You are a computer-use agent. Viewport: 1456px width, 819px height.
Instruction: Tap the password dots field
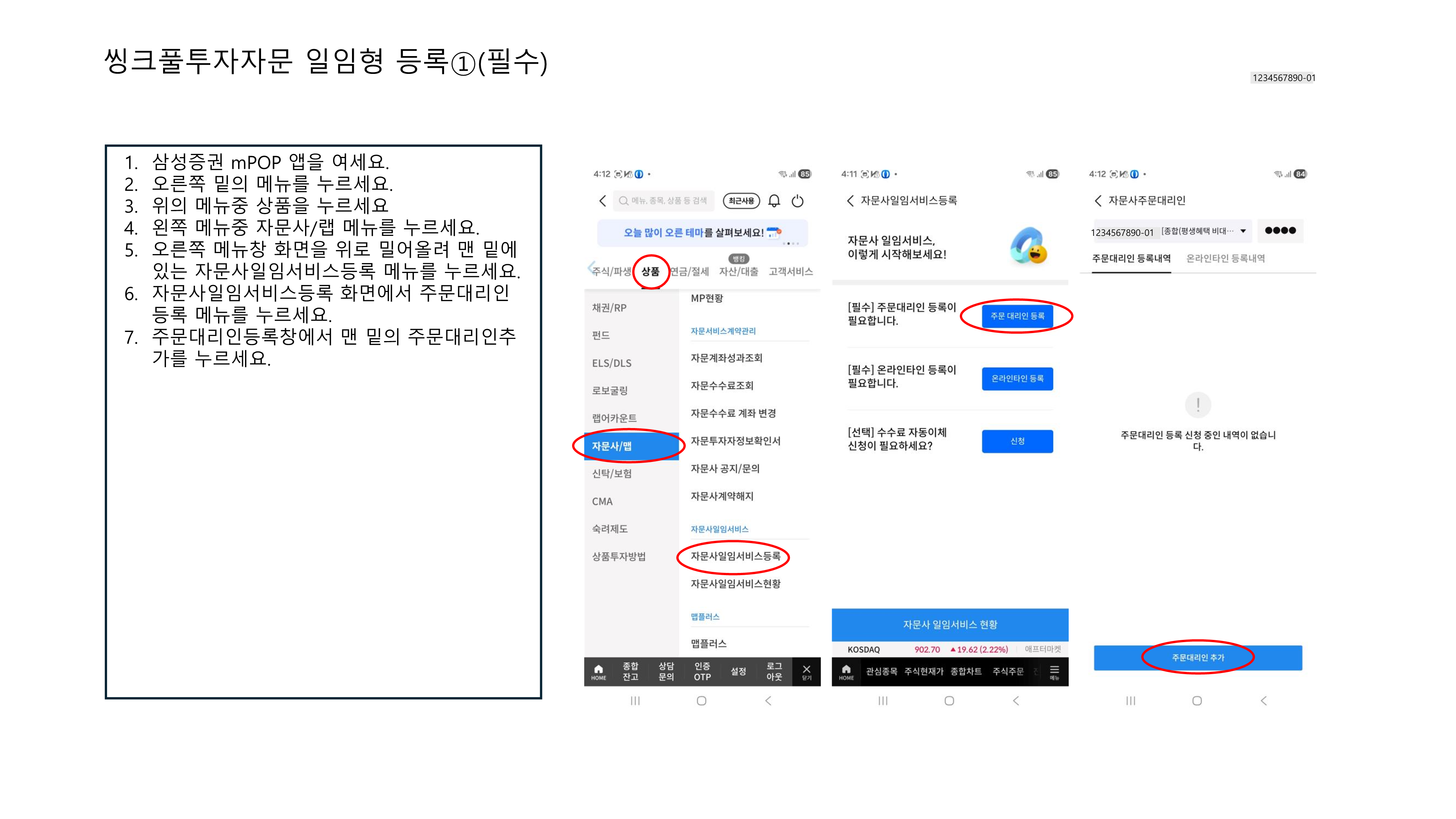1280,231
